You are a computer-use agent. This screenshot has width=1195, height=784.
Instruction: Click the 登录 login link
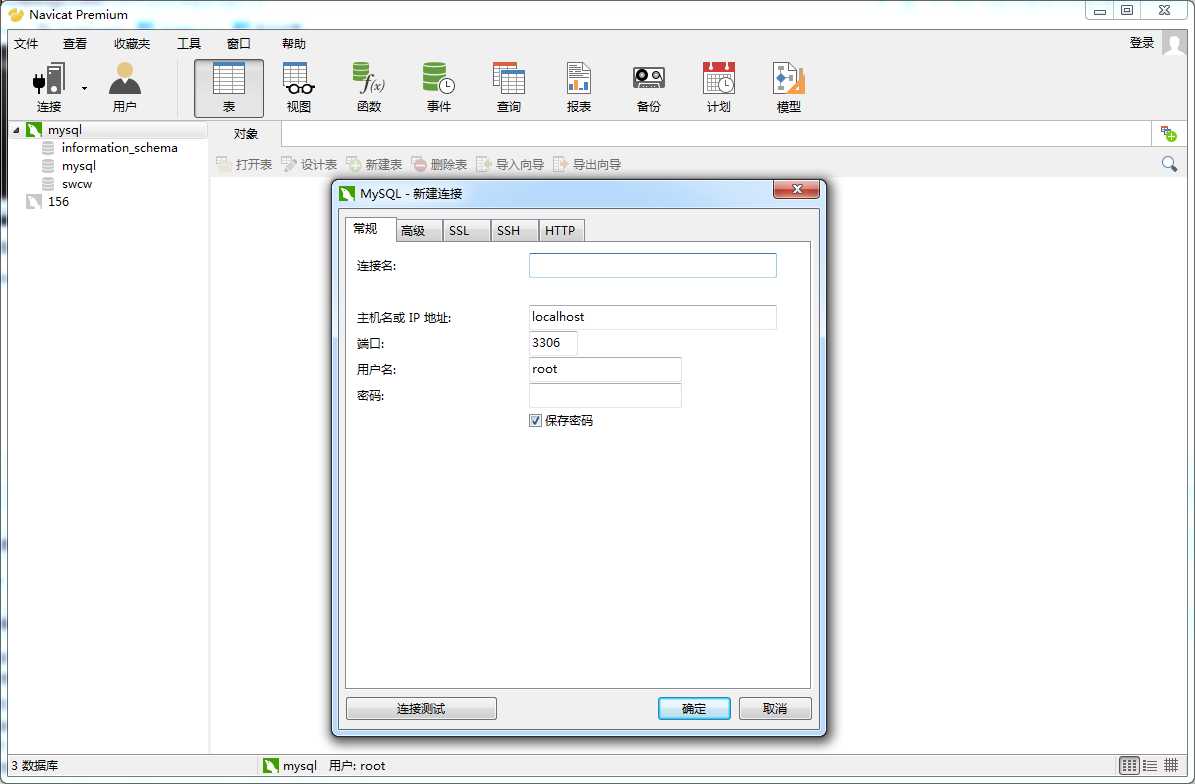pos(1142,43)
